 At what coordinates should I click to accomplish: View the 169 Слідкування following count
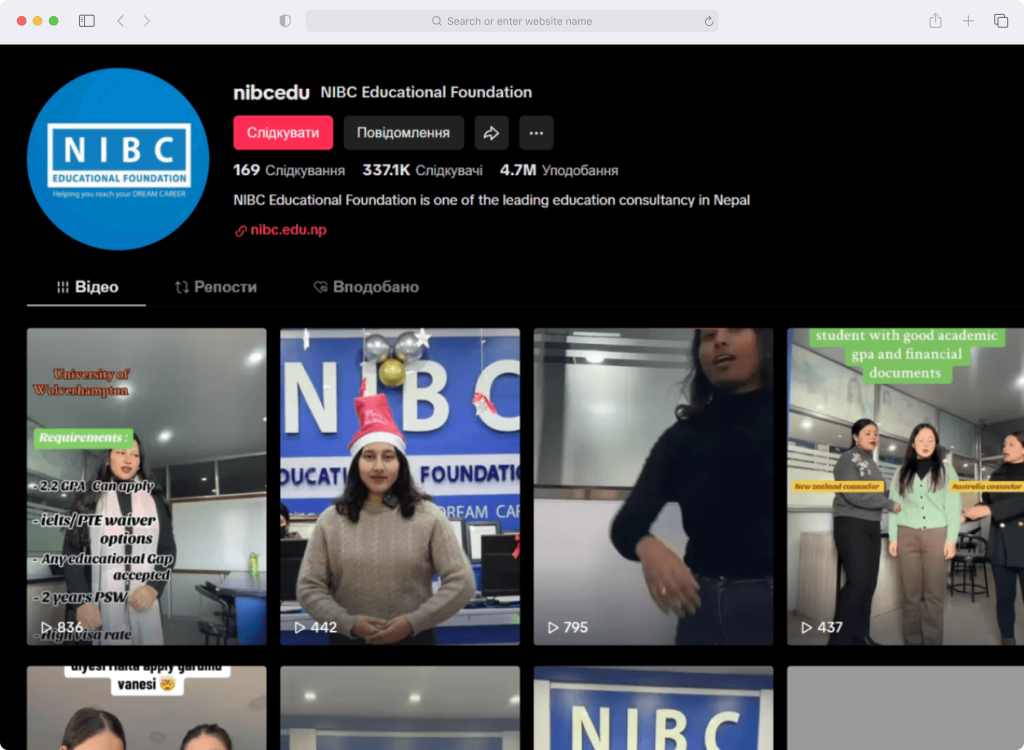289,171
